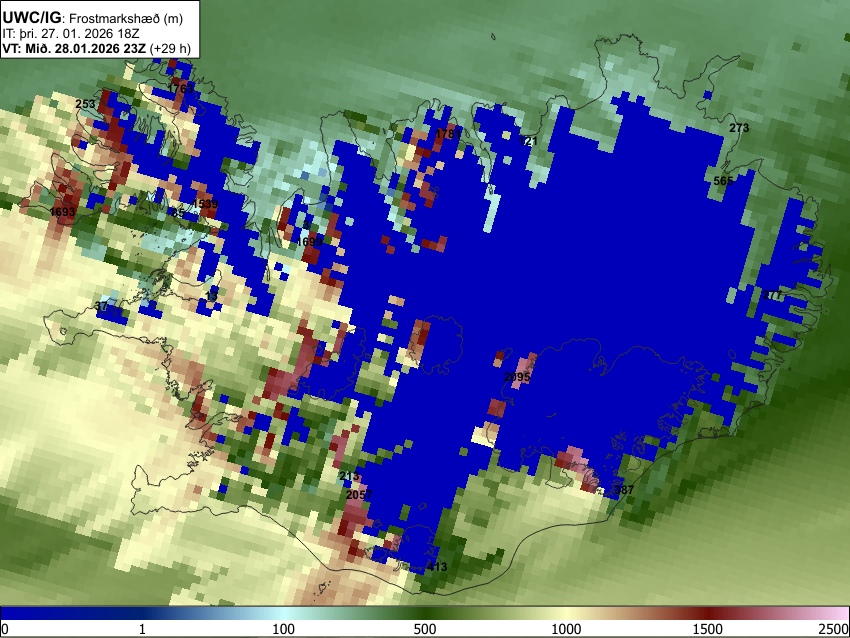Click the colour scale tick label 100

(x=283, y=629)
